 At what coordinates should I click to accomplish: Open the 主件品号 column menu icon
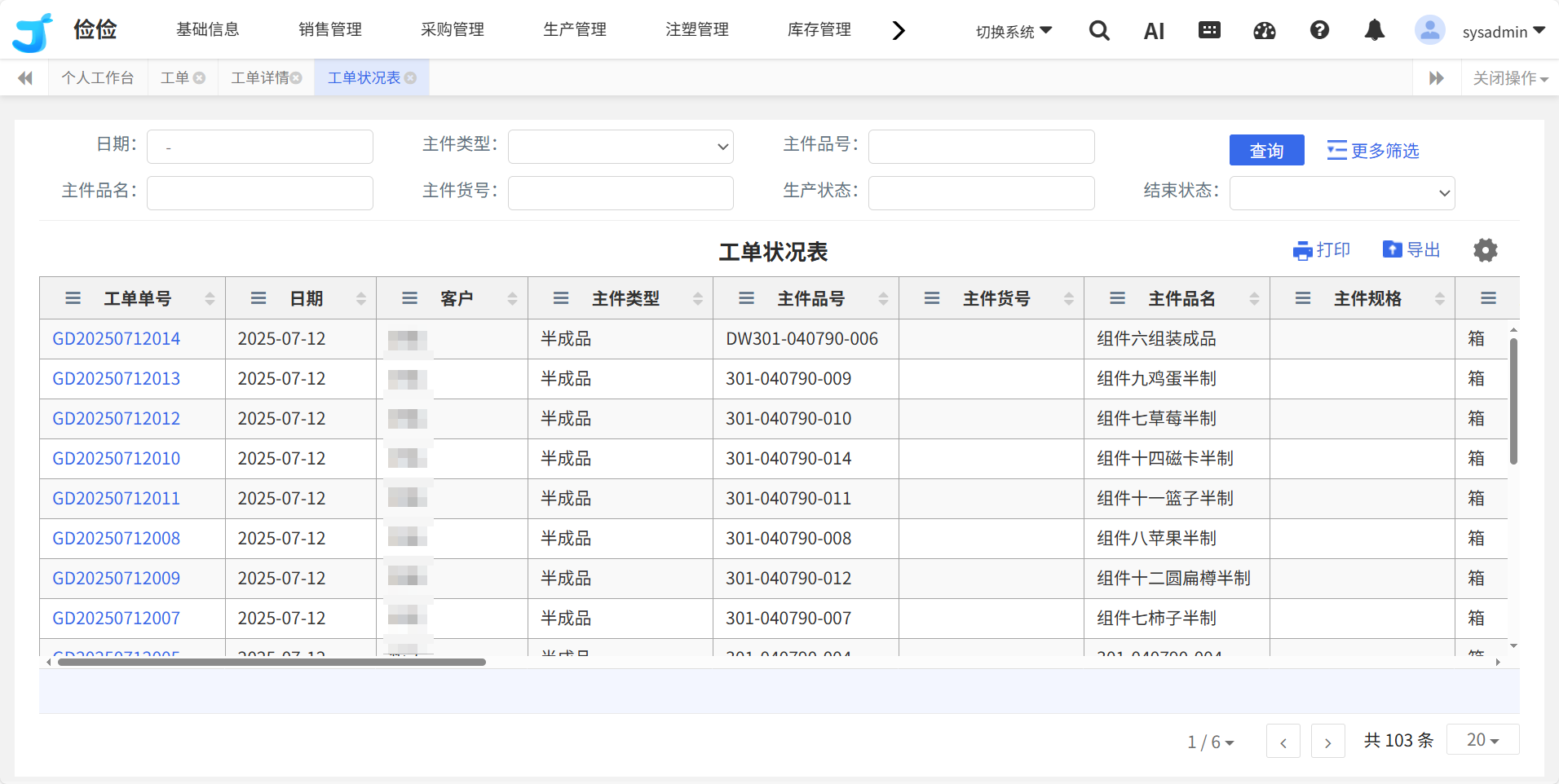click(746, 299)
